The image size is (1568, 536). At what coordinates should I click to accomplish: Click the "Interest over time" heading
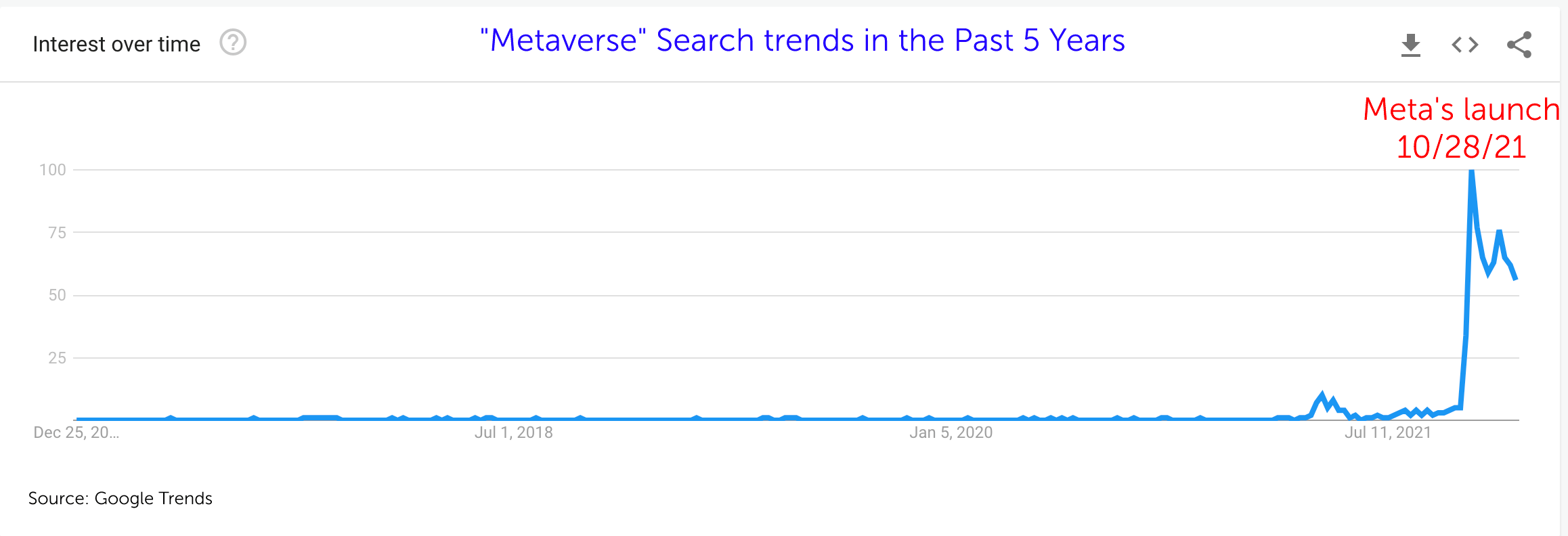[116, 44]
